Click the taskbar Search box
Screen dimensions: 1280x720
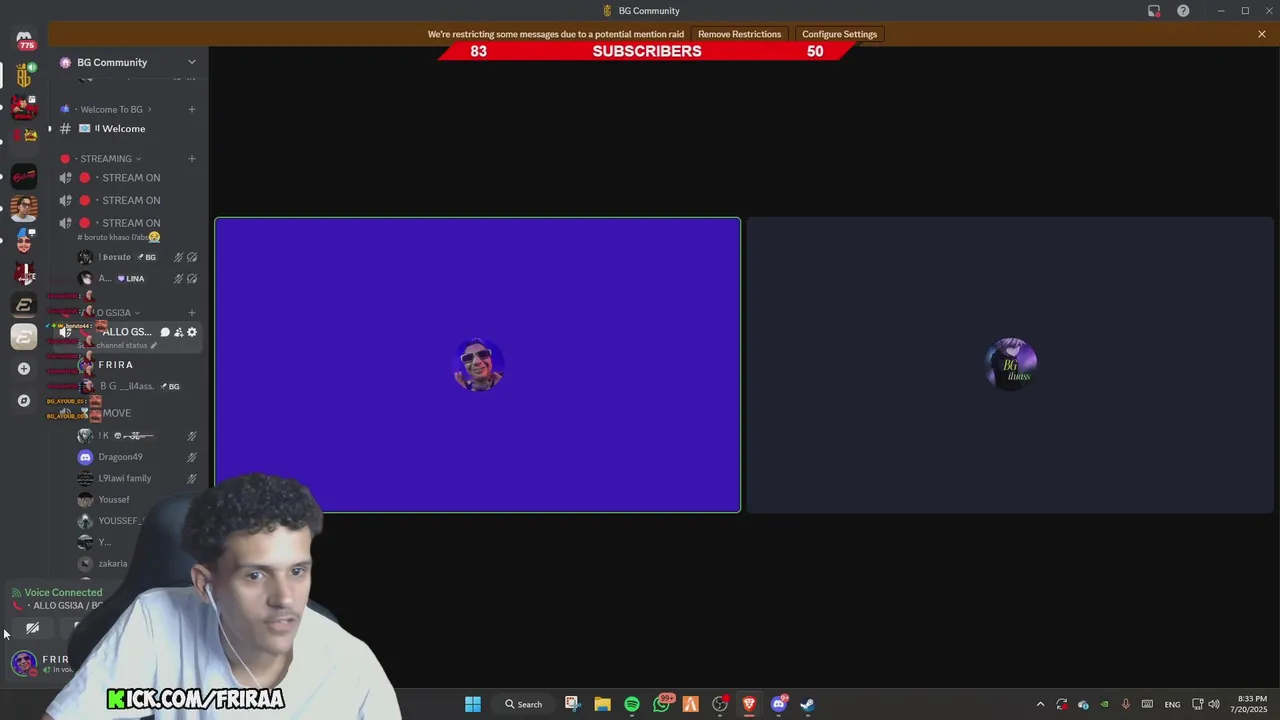click(x=524, y=704)
